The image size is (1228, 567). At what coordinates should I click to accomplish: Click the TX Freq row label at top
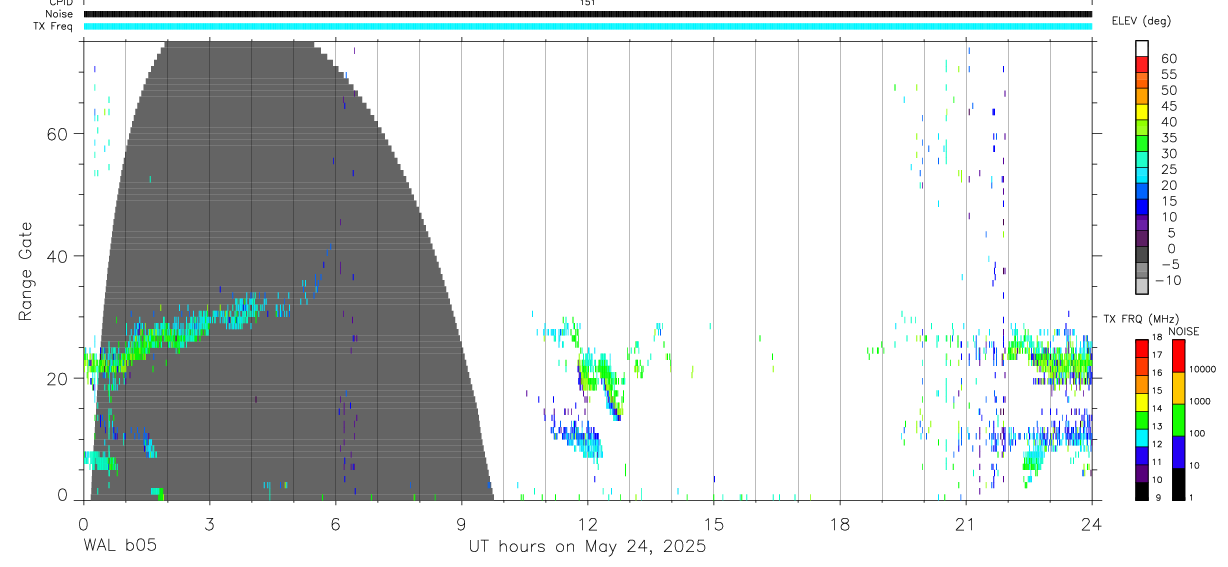point(54,26)
